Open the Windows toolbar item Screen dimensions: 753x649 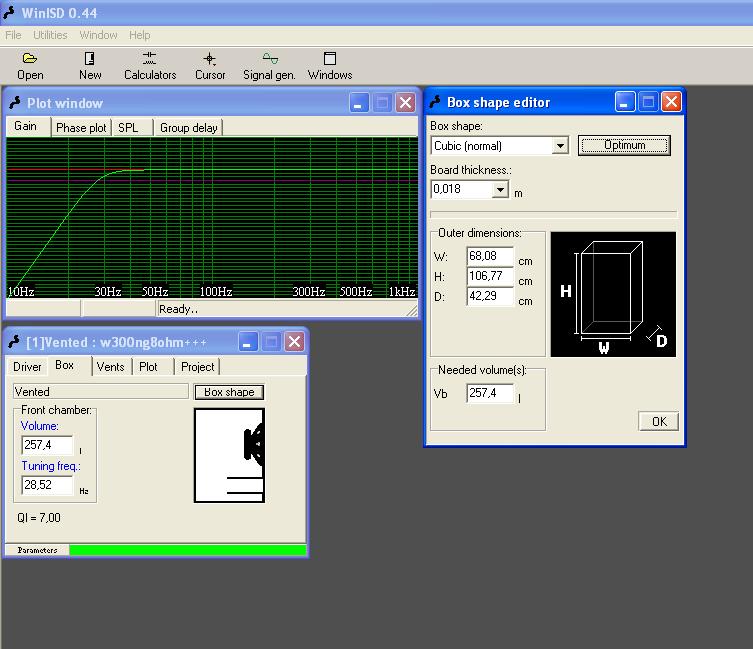[330, 66]
